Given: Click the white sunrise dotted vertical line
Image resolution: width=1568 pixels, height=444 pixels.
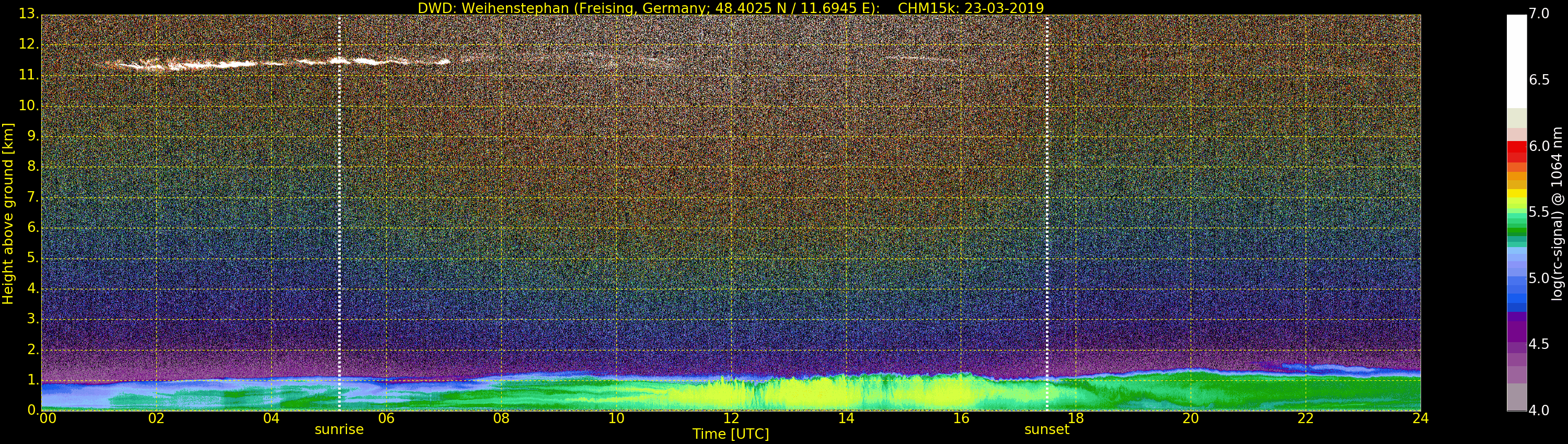Looking at the screenshot, I should point(339,213).
